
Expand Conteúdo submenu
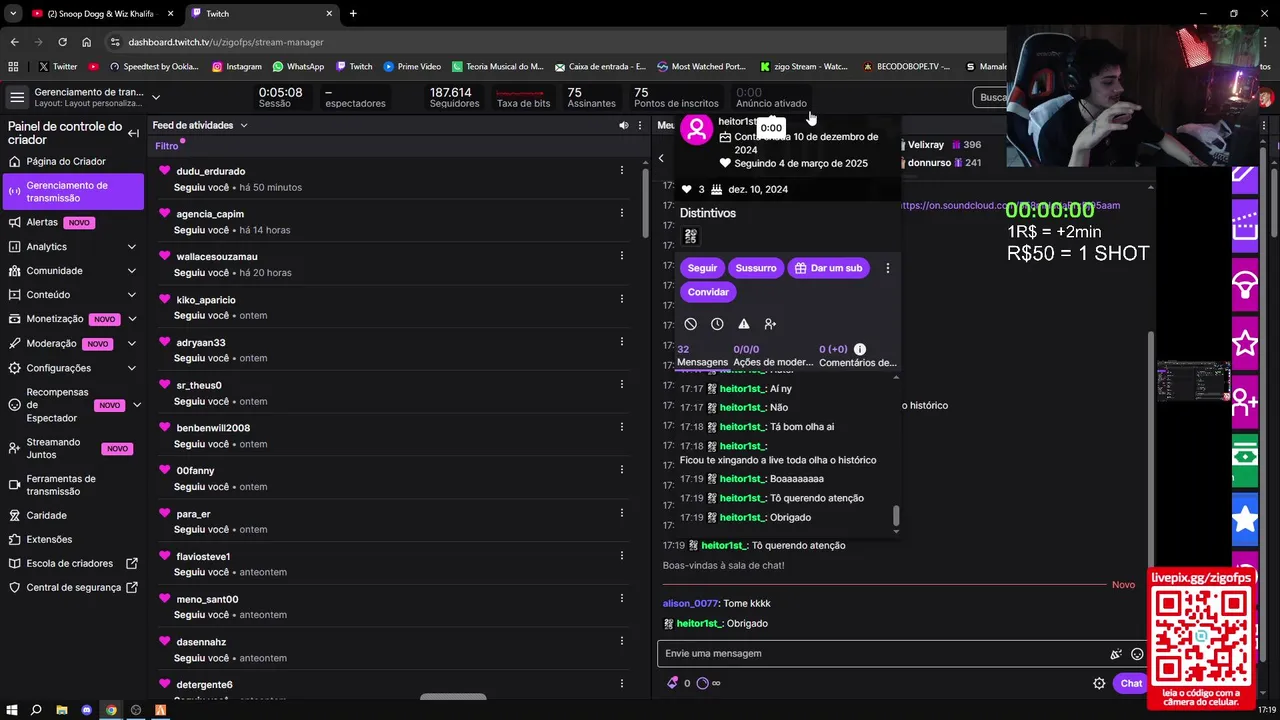pyautogui.click(x=131, y=295)
